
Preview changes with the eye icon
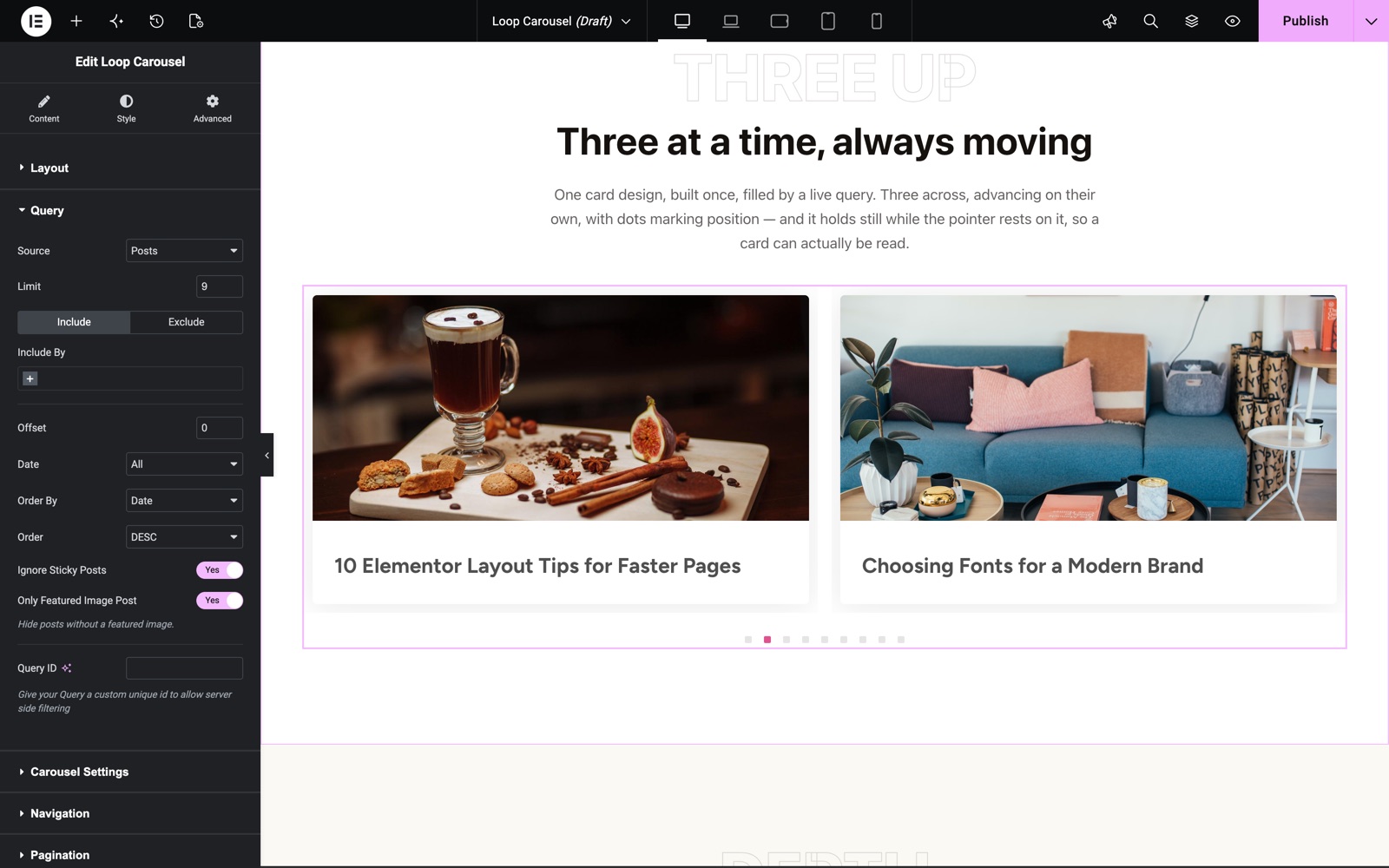1233,21
